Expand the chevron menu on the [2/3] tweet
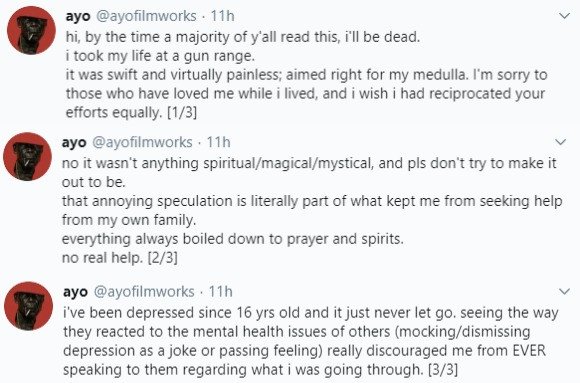This screenshot has height=383, width=580. [561, 142]
